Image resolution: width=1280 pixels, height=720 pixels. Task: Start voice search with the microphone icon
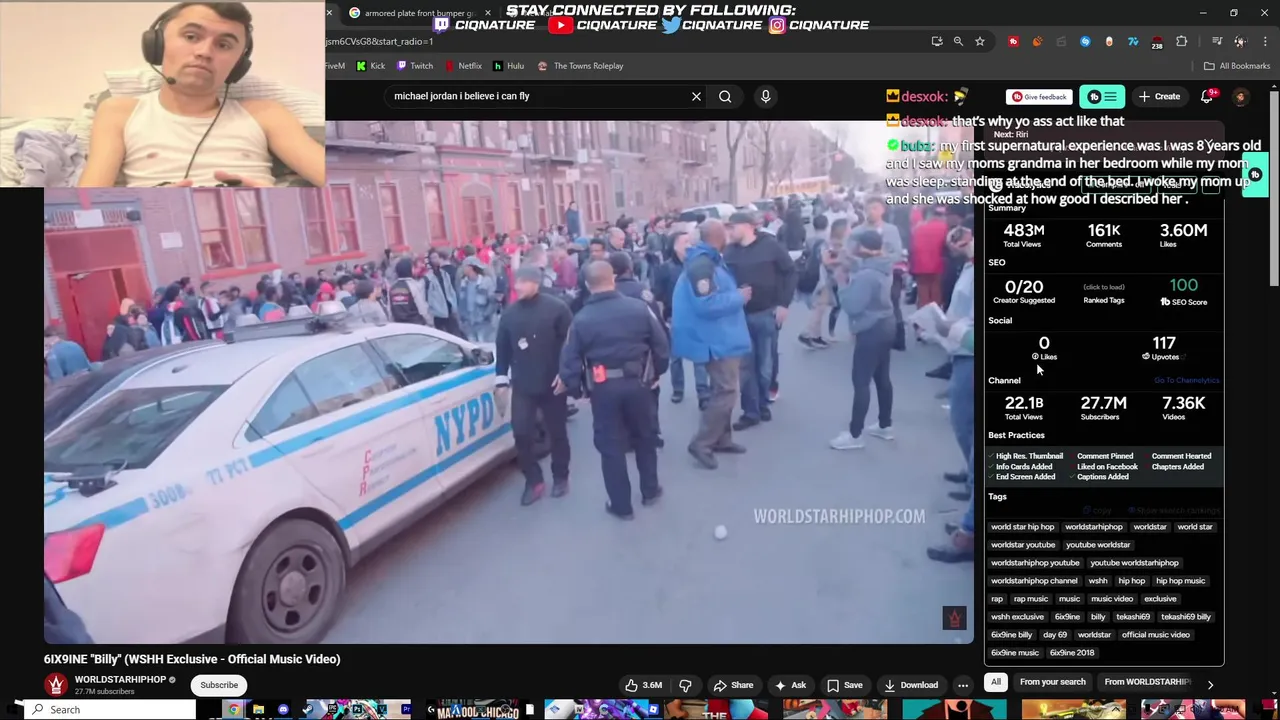tap(765, 96)
